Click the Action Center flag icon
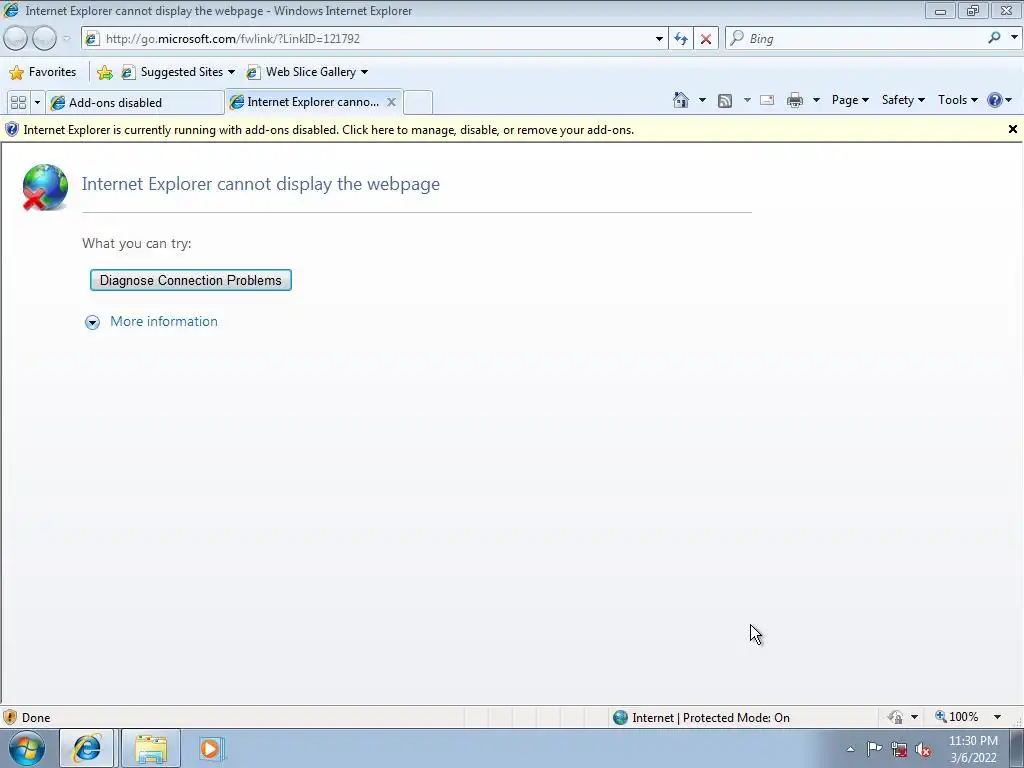Viewport: 1024px width, 768px height. coord(874,749)
